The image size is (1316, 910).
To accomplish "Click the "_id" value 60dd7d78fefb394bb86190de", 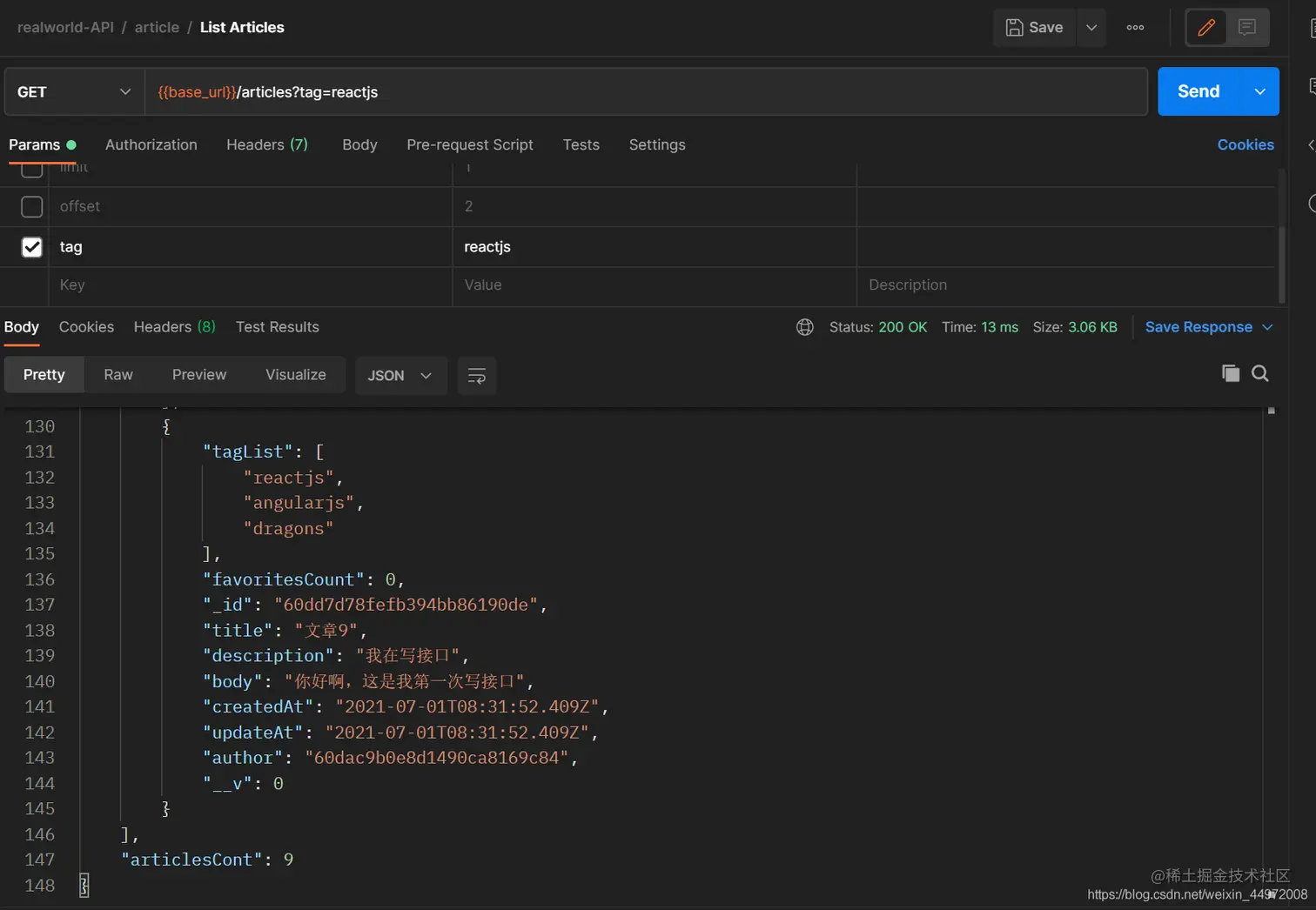I will point(406,605).
